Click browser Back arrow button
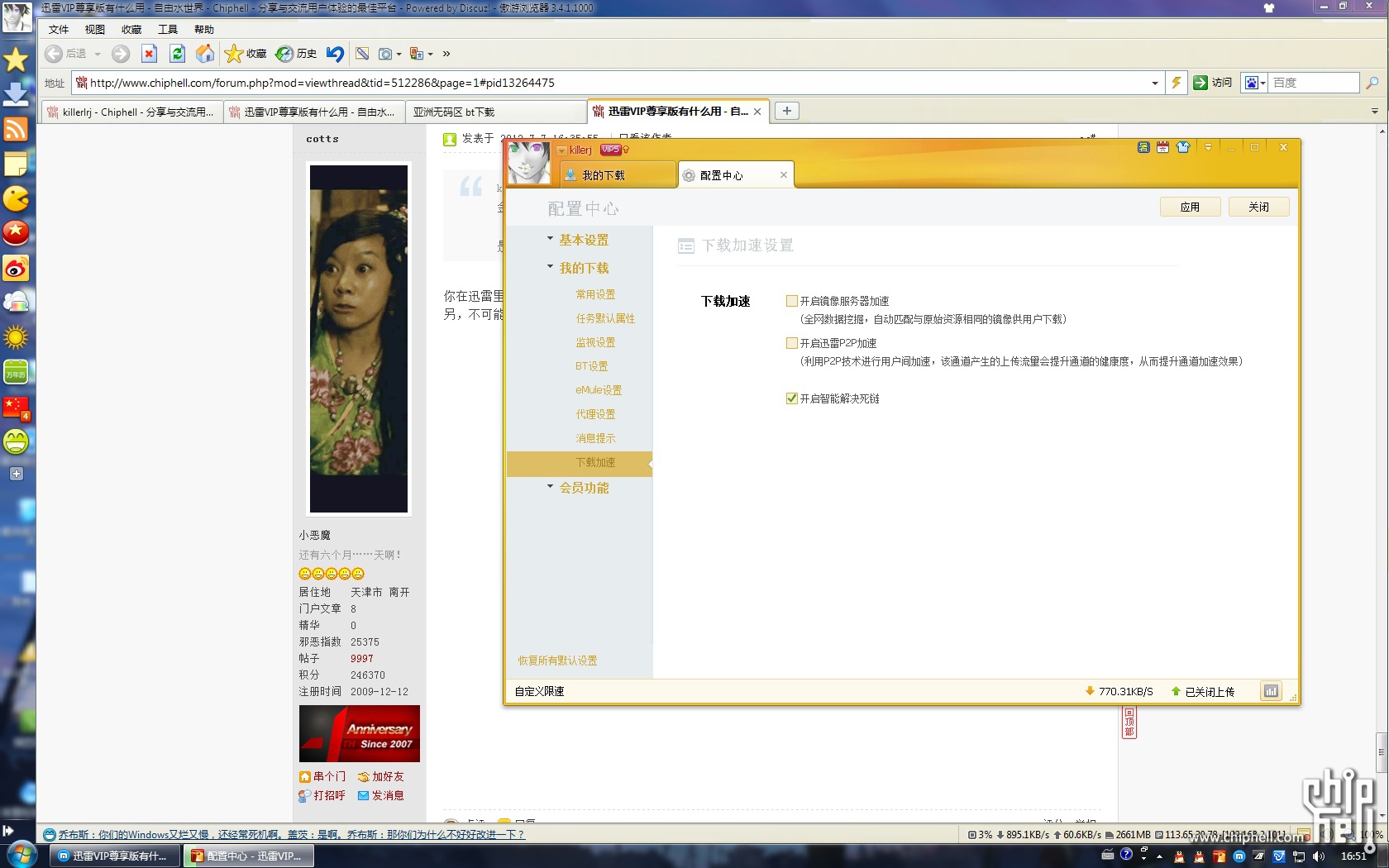This screenshot has height=868, width=1389. click(54, 54)
